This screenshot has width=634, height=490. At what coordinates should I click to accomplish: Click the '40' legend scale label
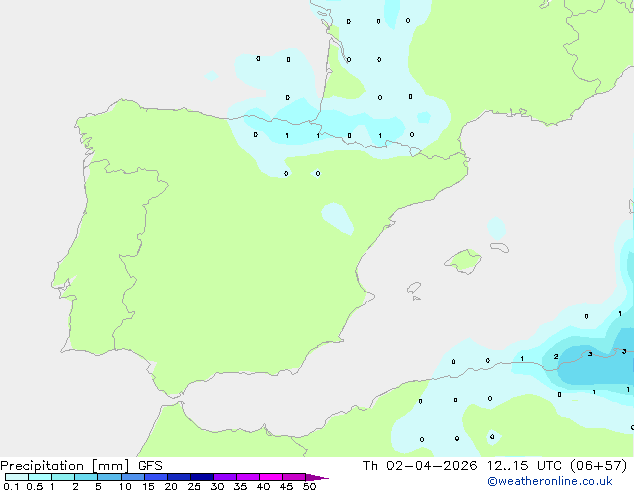click(263, 486)
